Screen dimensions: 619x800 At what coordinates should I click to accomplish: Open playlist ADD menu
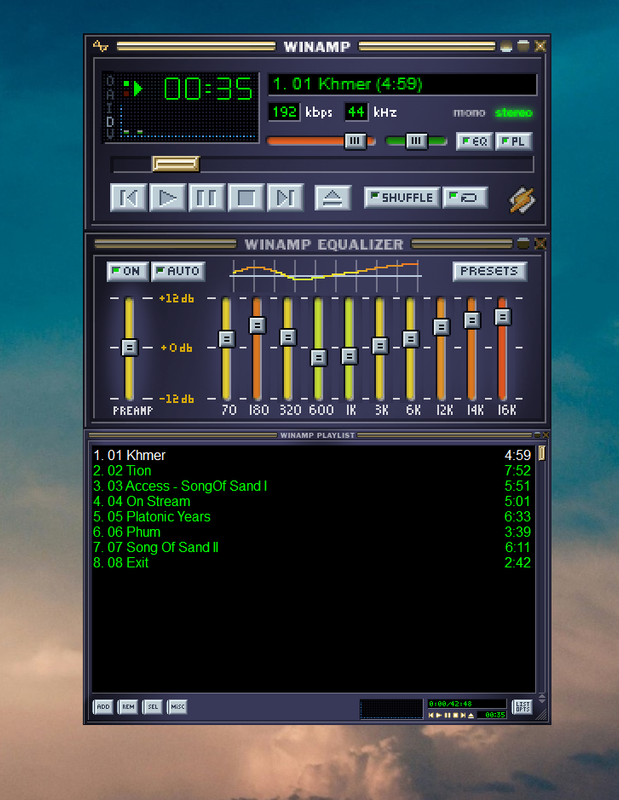[103, 707]
